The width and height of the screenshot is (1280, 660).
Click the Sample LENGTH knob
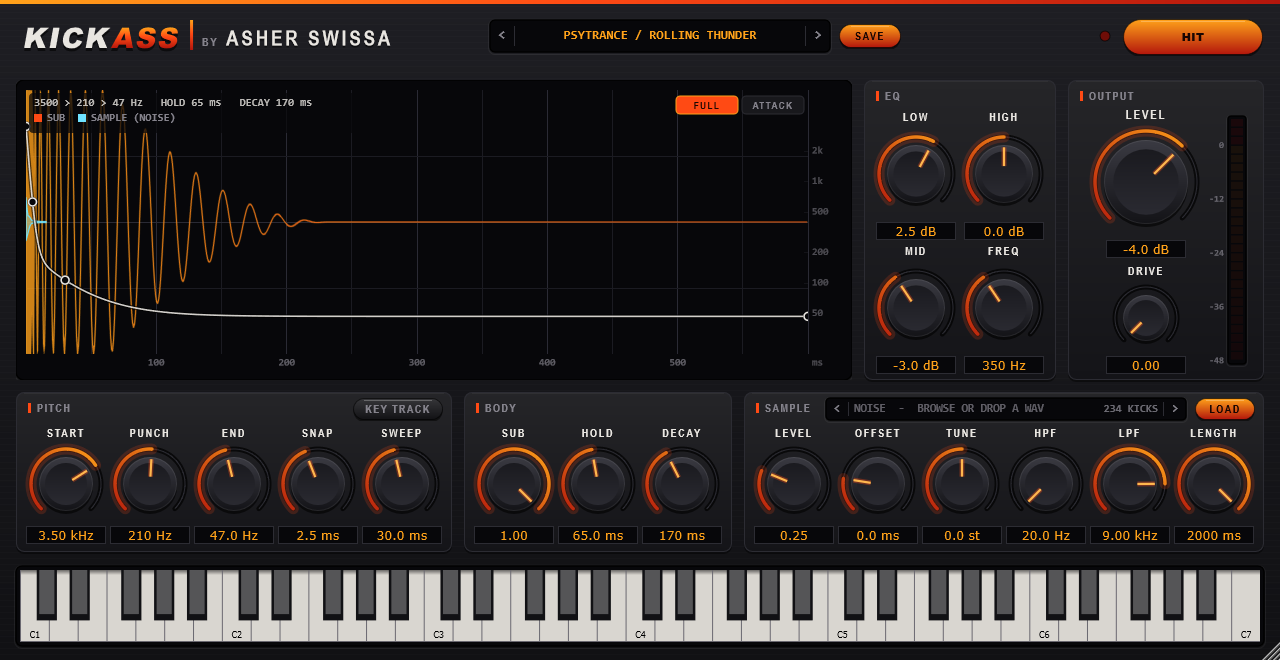coord(1213,482)
